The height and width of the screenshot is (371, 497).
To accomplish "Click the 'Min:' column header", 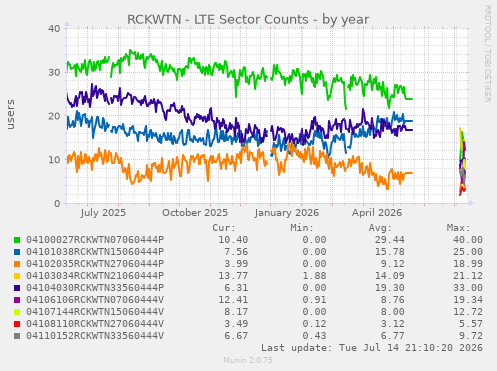I will click(x=302, y=228).
